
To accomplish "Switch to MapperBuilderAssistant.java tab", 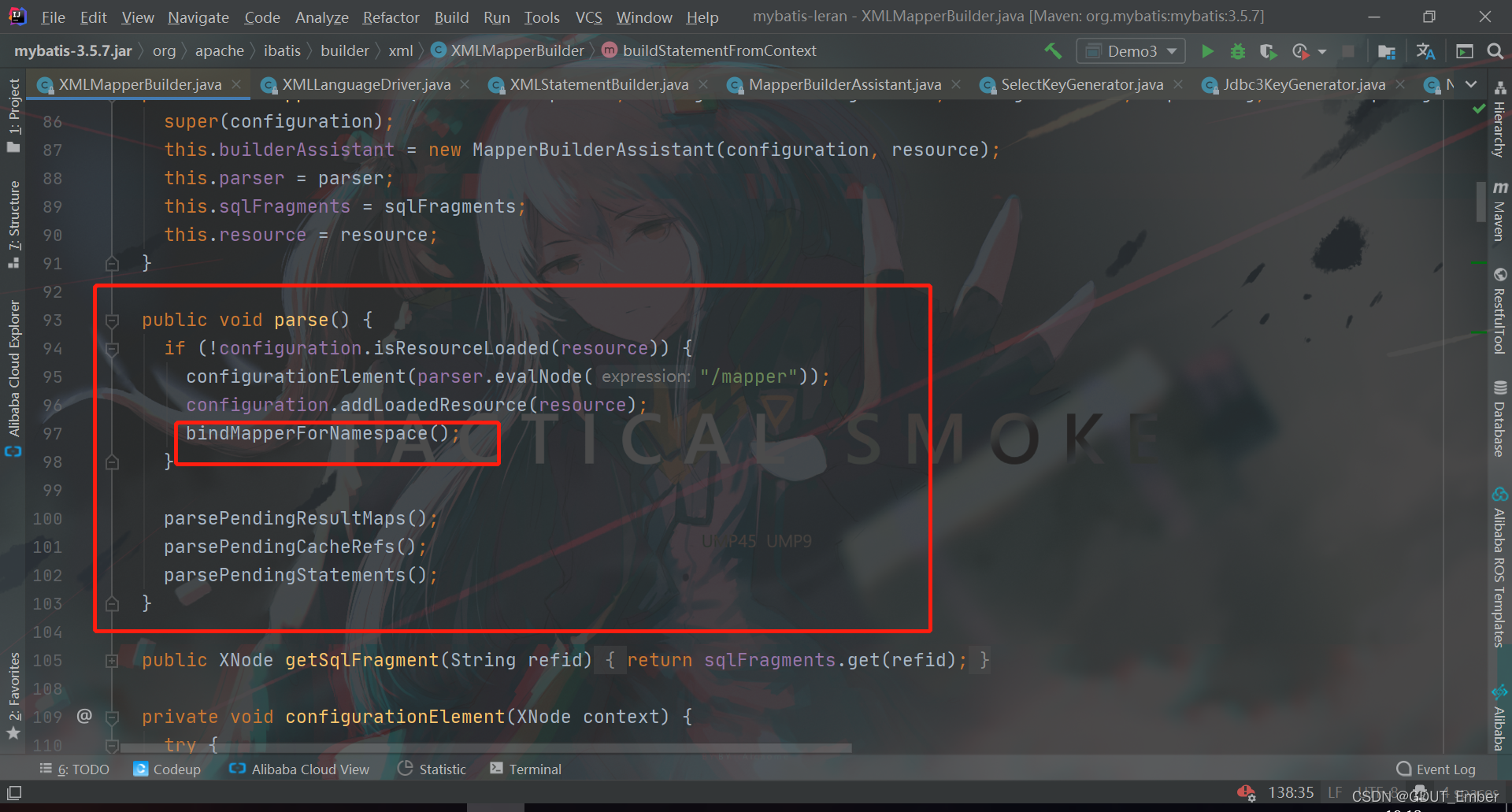I will coord(844,84).
